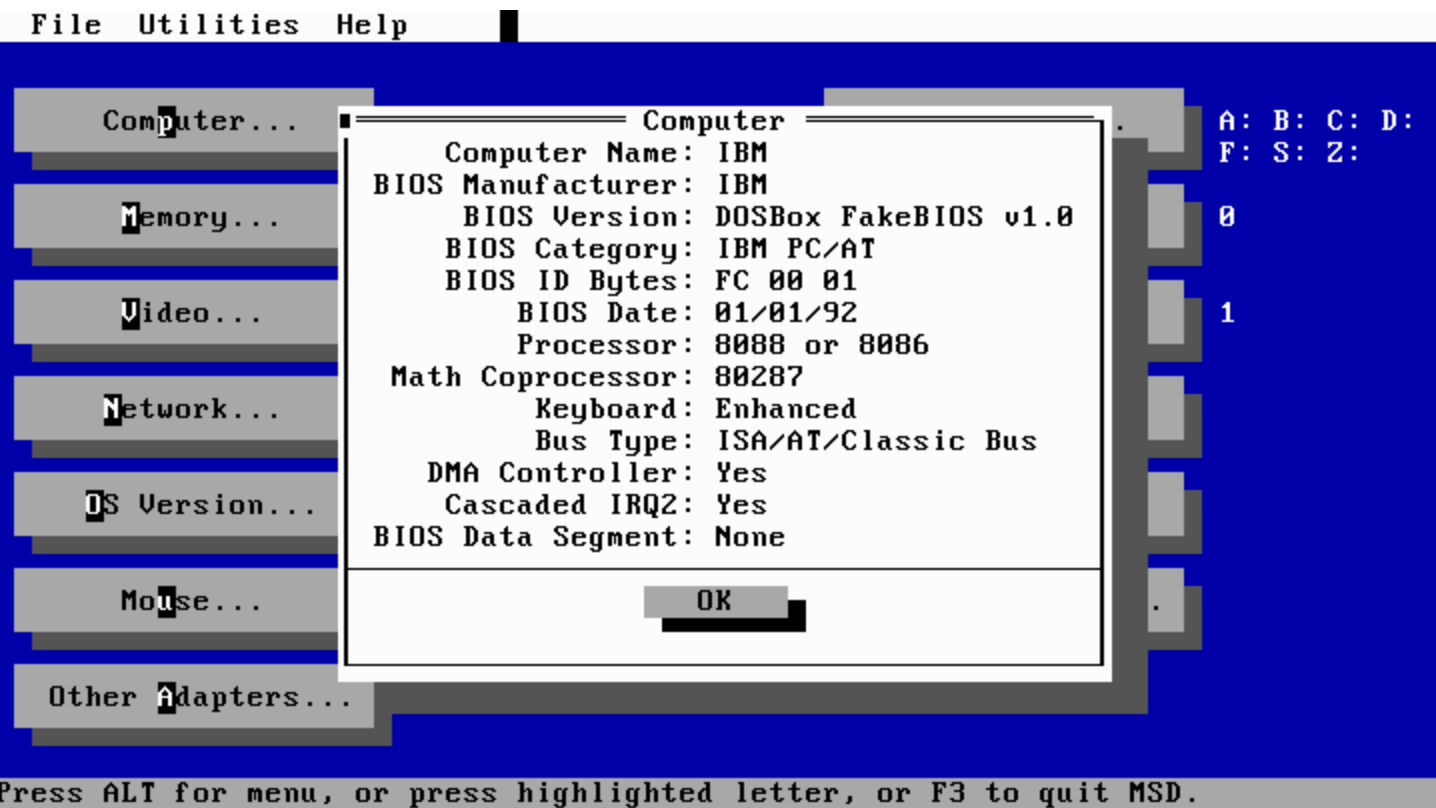Image resolution: width=1436 pixels, height=808 pixels.
Task: Open the Utilities menu
Action: [x=218, y=24]
